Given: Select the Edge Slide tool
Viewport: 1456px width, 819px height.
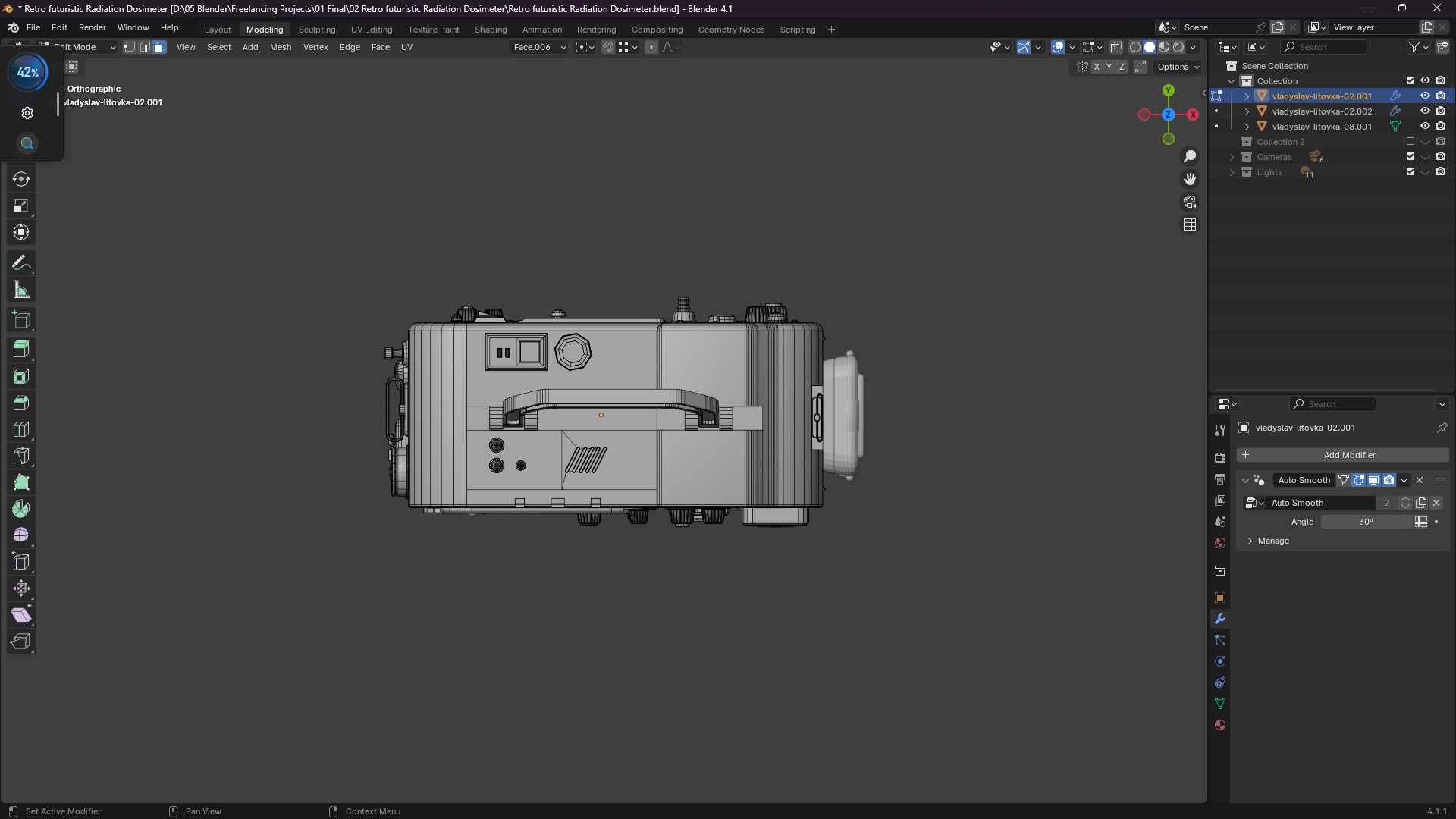Looking at the screenshot, I should pyautogui.click(x=21, y=562).
